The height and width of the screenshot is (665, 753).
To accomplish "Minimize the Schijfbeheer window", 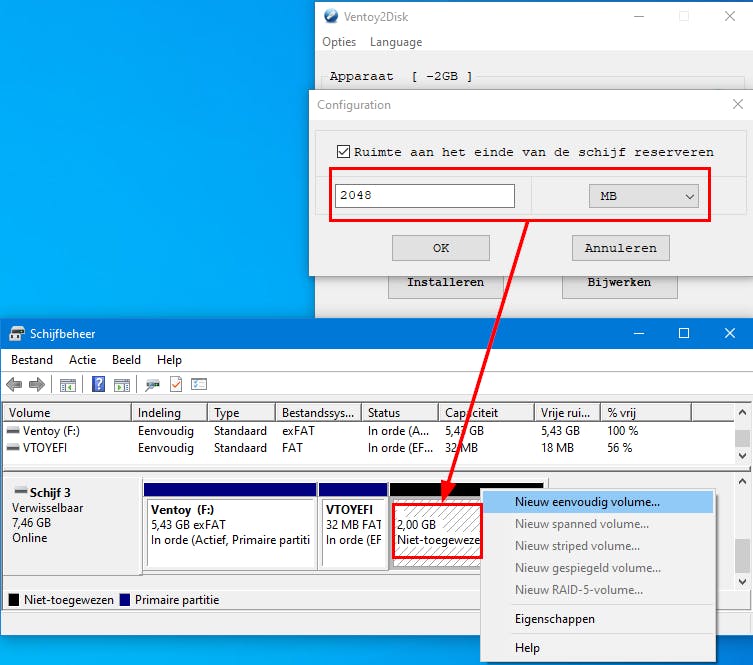I will point(639,333).
